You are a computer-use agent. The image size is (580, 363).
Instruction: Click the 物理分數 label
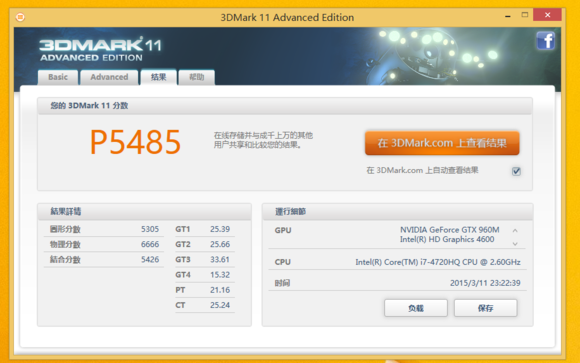65,244
